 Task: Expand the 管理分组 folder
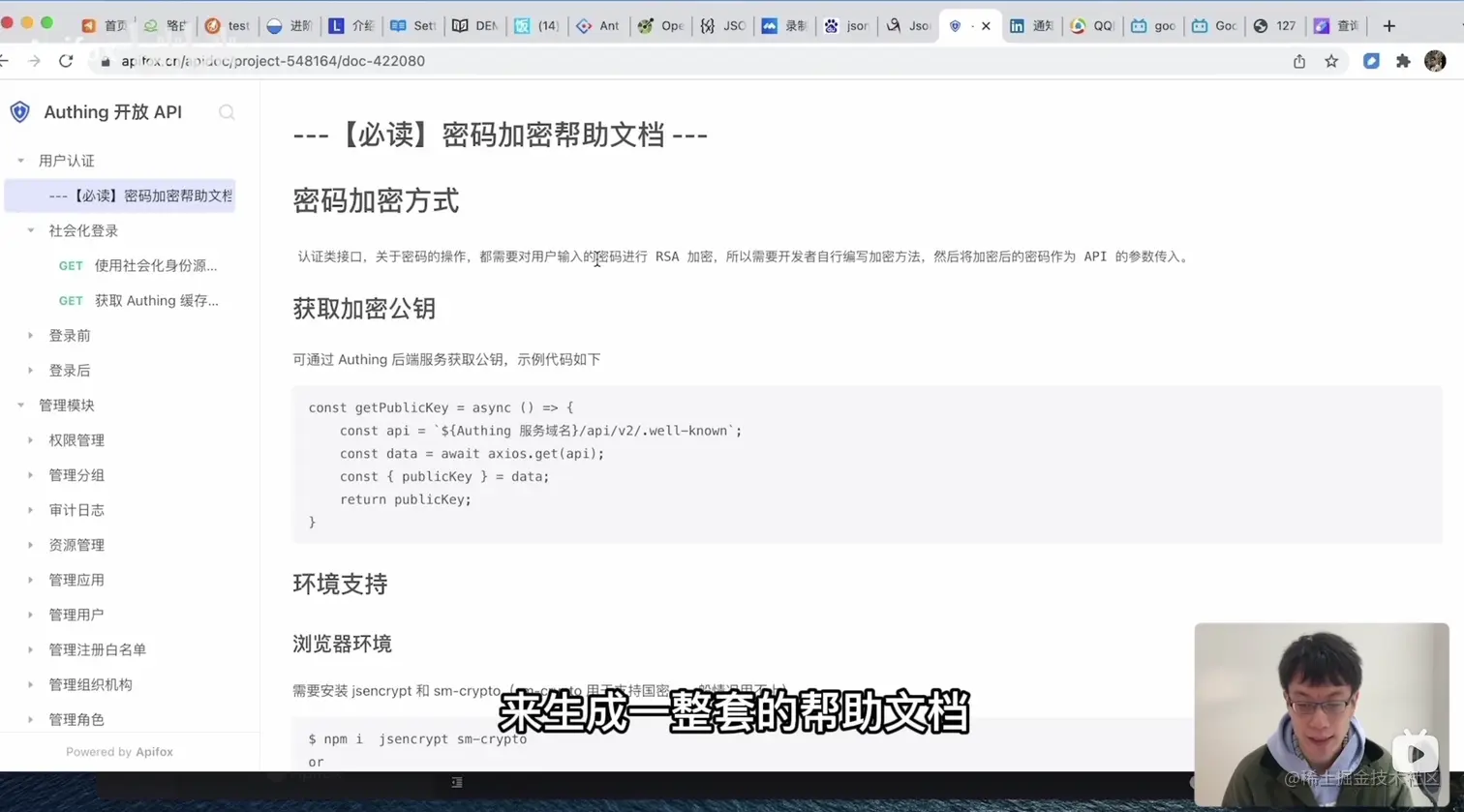(31, 475)
